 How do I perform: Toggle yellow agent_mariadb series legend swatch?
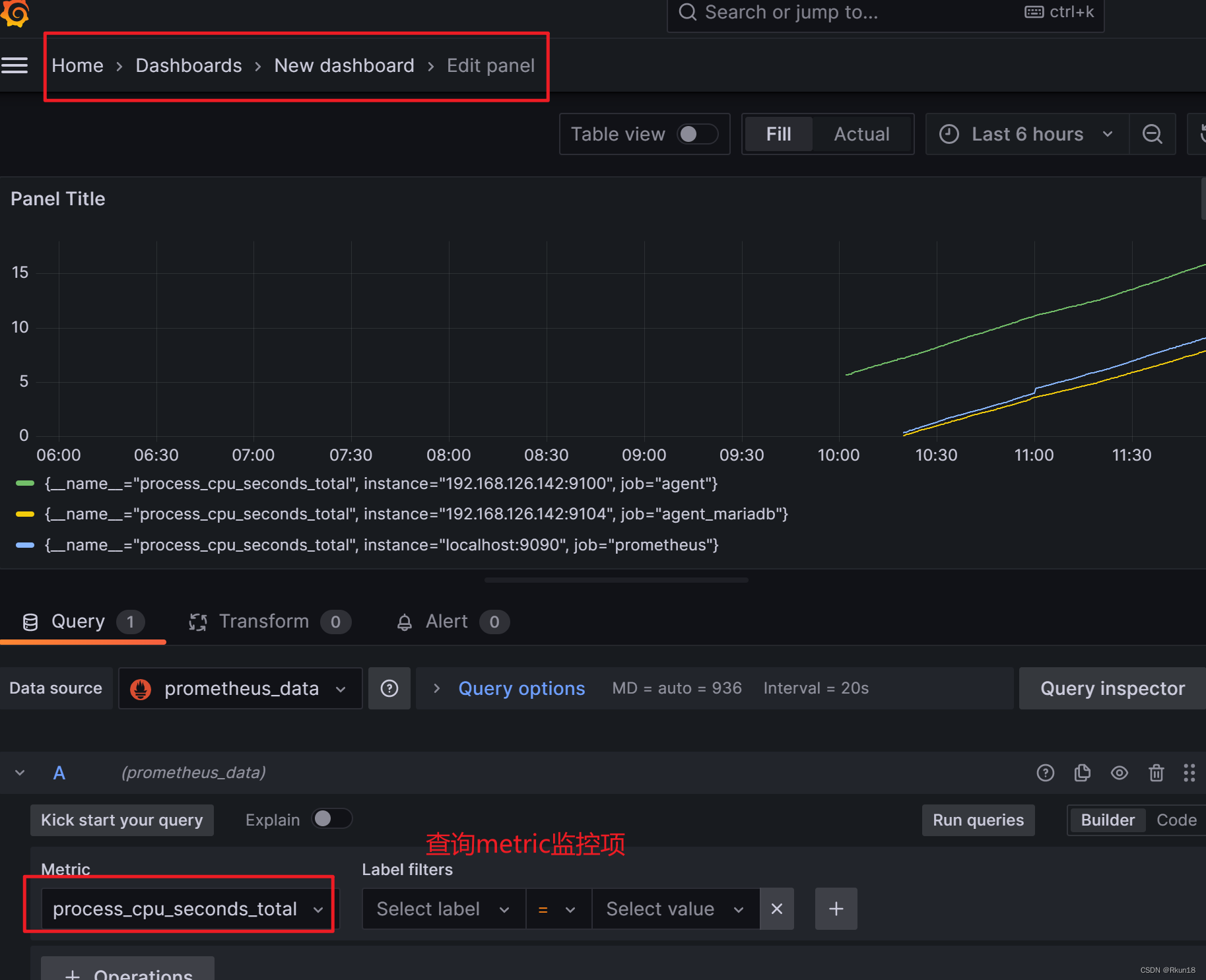(x=25, y=514)
